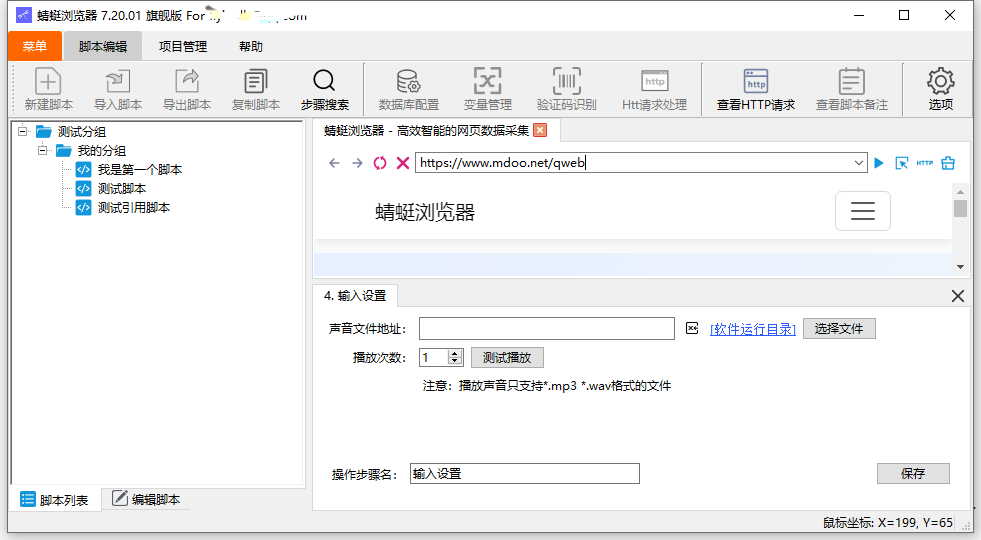Image resolution: width=981 pixels, height=540 pixels.
Task: Open 变量管理 variable manager
Action: click(487, 89)
